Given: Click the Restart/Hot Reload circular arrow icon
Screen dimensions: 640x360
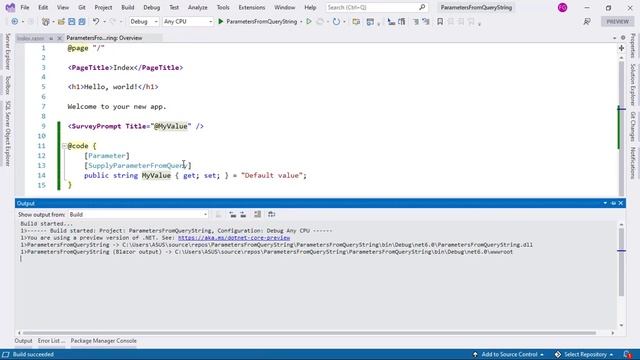Looking at the screenshot, I should 336,22.
